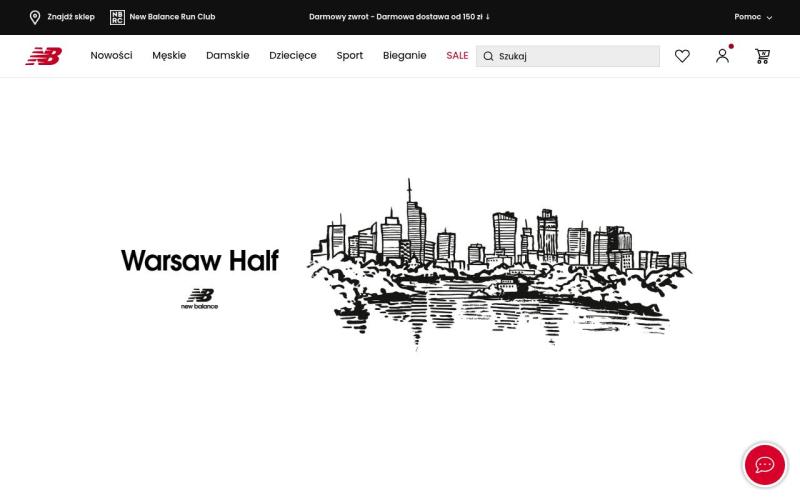The image size is (800, 500).
Task: Click the location pin icon
Action: (35, 17)
